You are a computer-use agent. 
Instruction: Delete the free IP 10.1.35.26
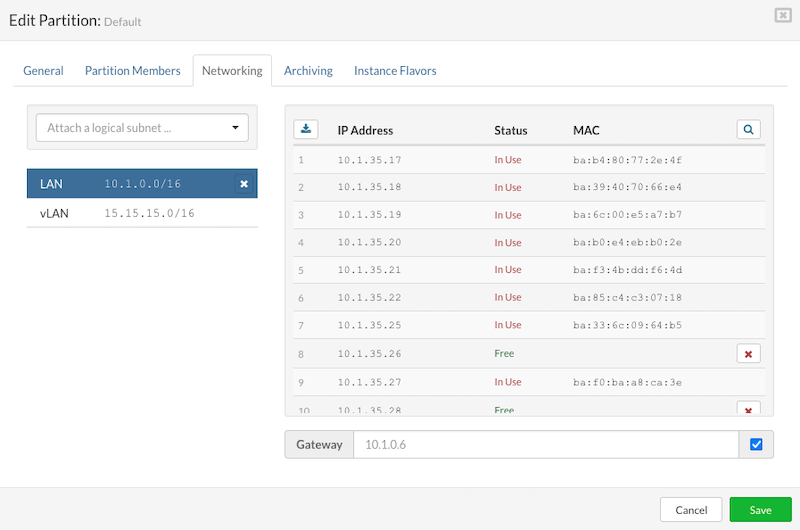(748, 353)
